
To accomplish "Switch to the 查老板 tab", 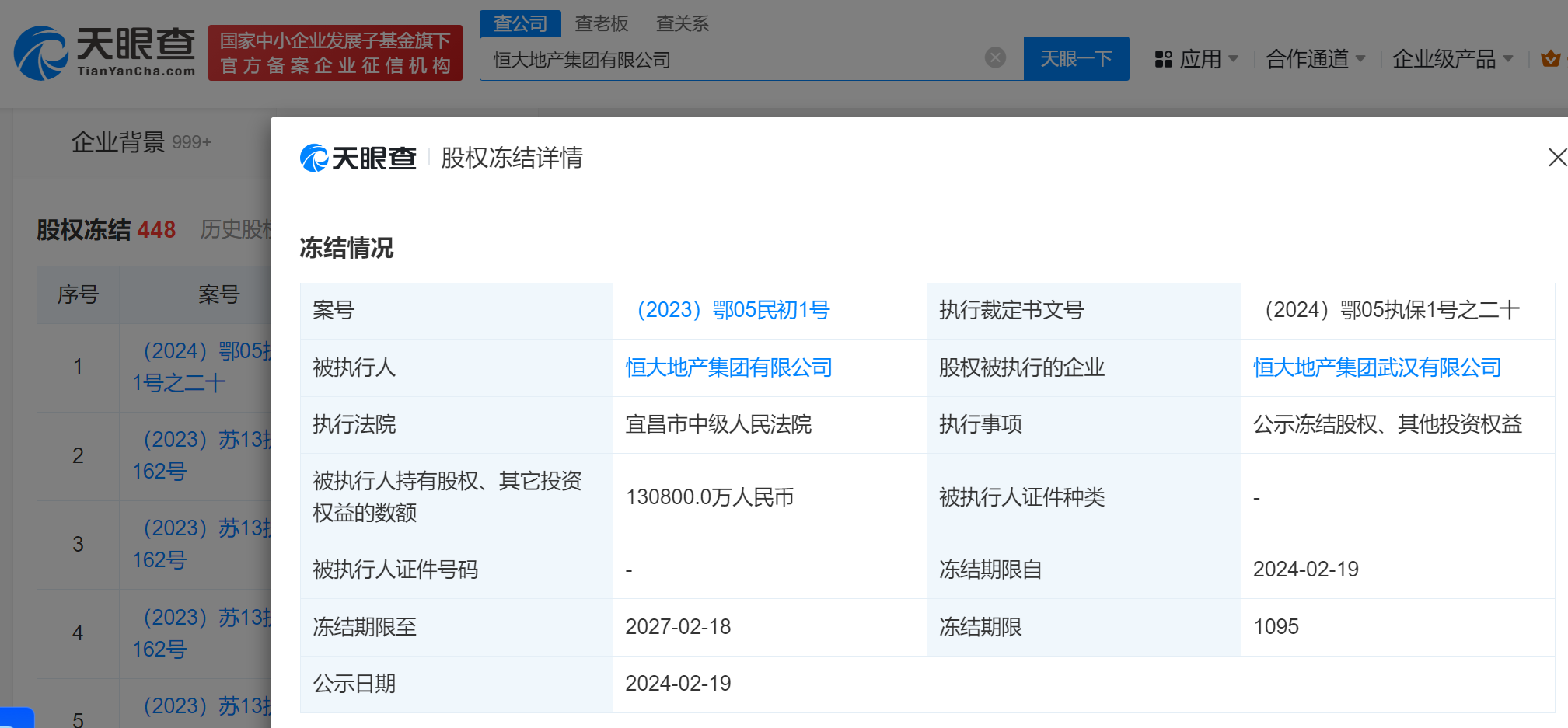I will coord(601,23).
